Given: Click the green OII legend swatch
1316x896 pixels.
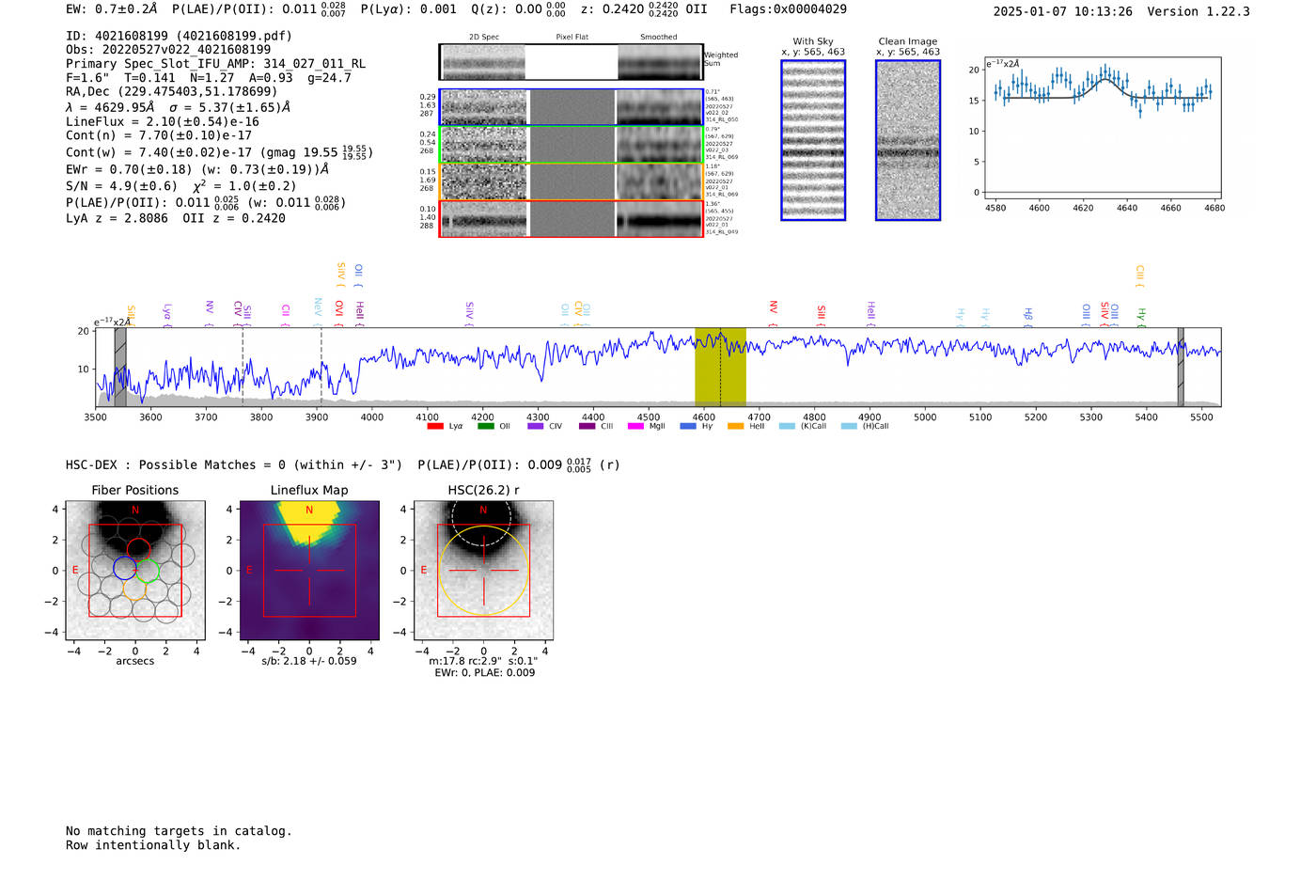Looking at the screenshot, I should [x=485, y=426].
